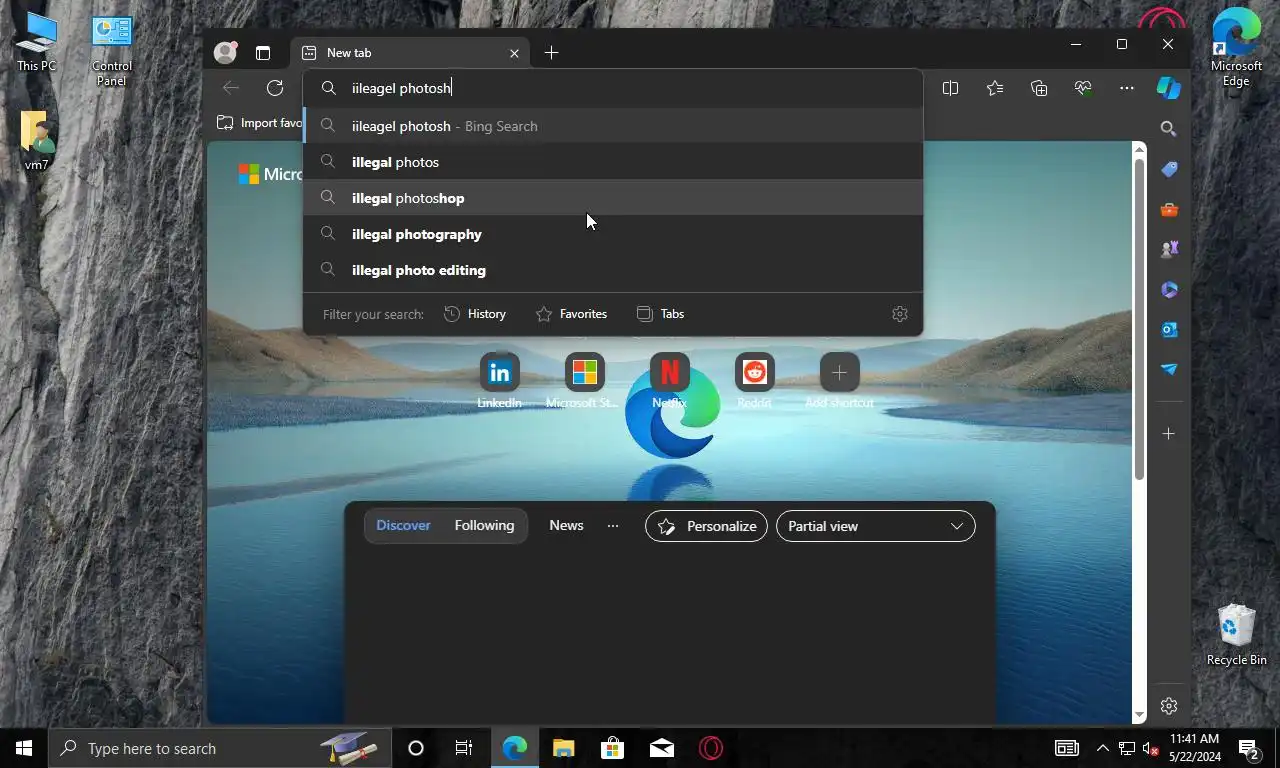Viewport: 1280px width, 768px height.
Task: Open the Microsoft Store shortcut tile
Action: 584,381
